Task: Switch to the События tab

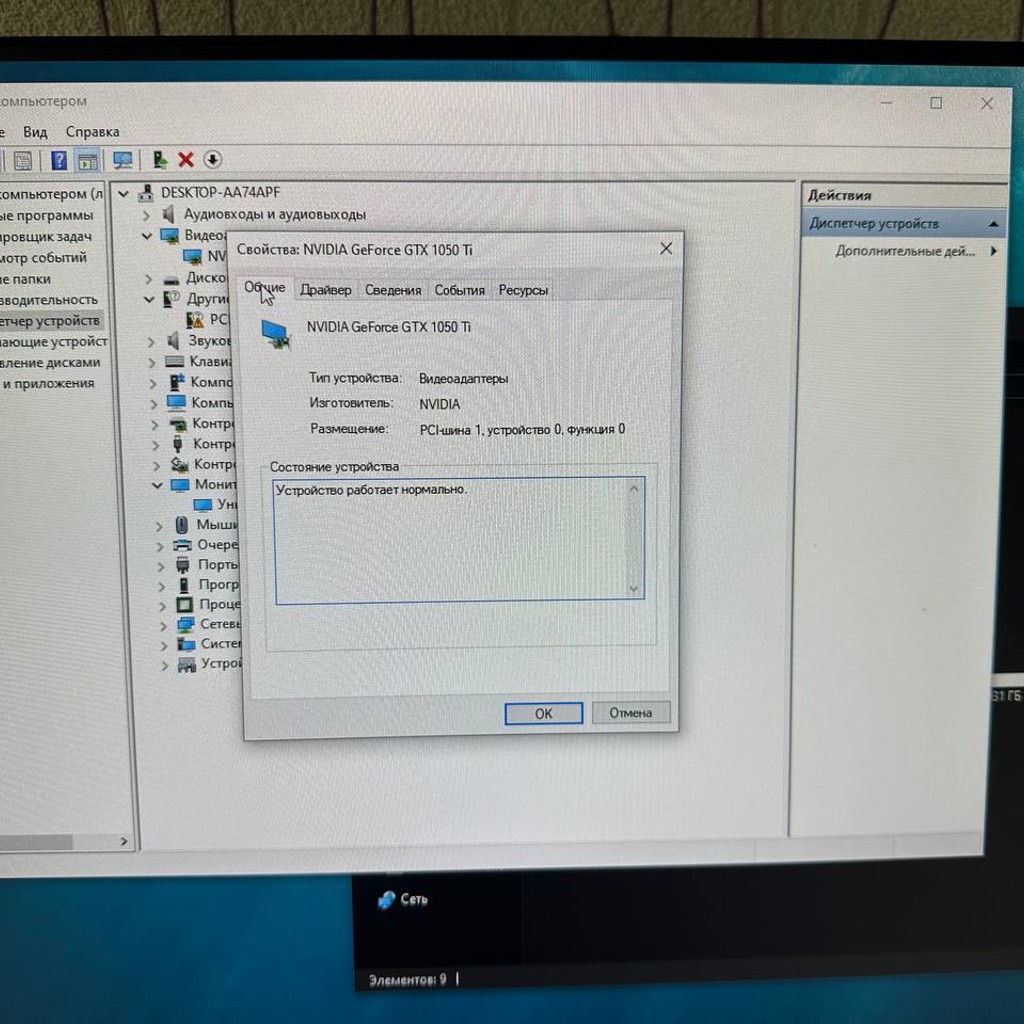Action: (x=460, y=290)
